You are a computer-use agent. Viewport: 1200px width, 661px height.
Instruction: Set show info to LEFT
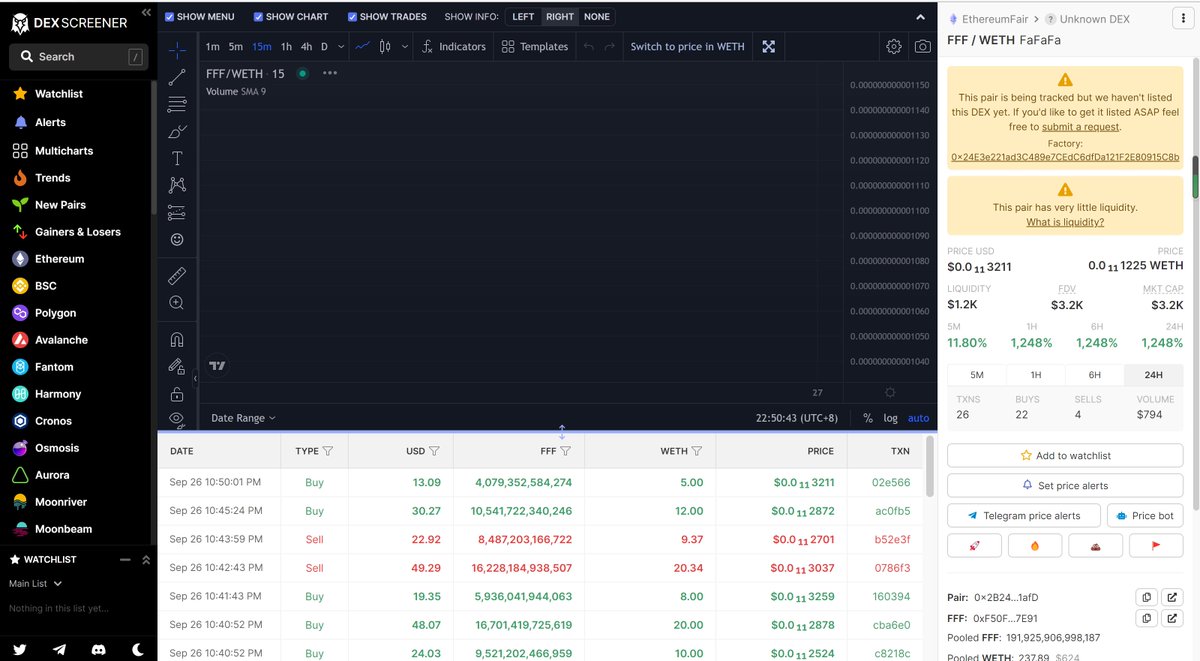523,17
